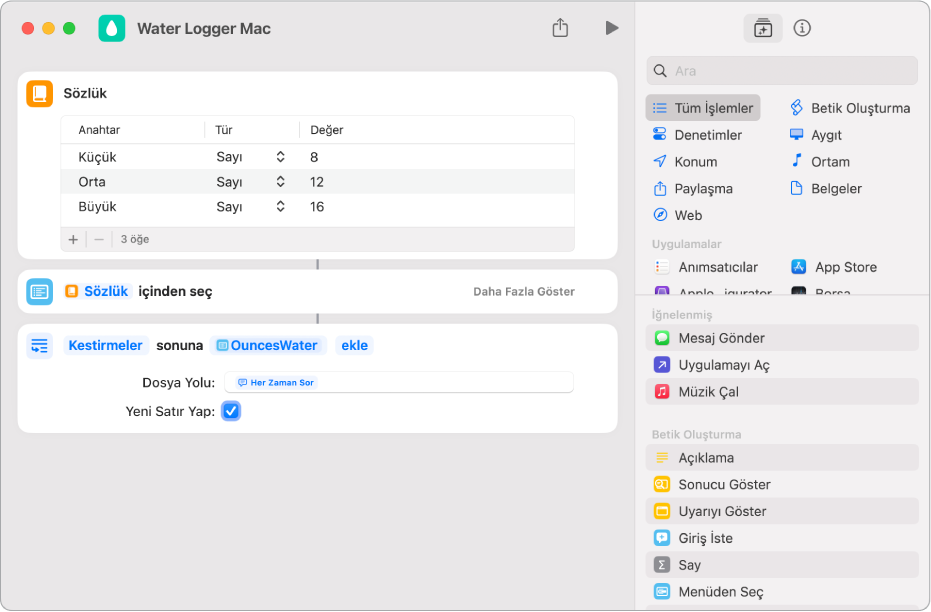Select the Orta key cell
The image size is (931, 612).
(92, 182)
